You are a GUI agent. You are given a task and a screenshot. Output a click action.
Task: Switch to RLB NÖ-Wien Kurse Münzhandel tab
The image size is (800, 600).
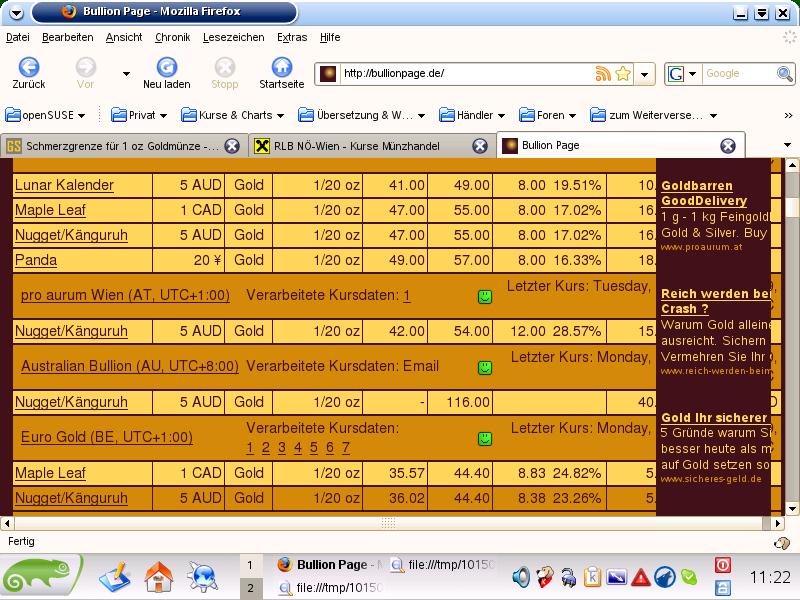pos(360,146)
